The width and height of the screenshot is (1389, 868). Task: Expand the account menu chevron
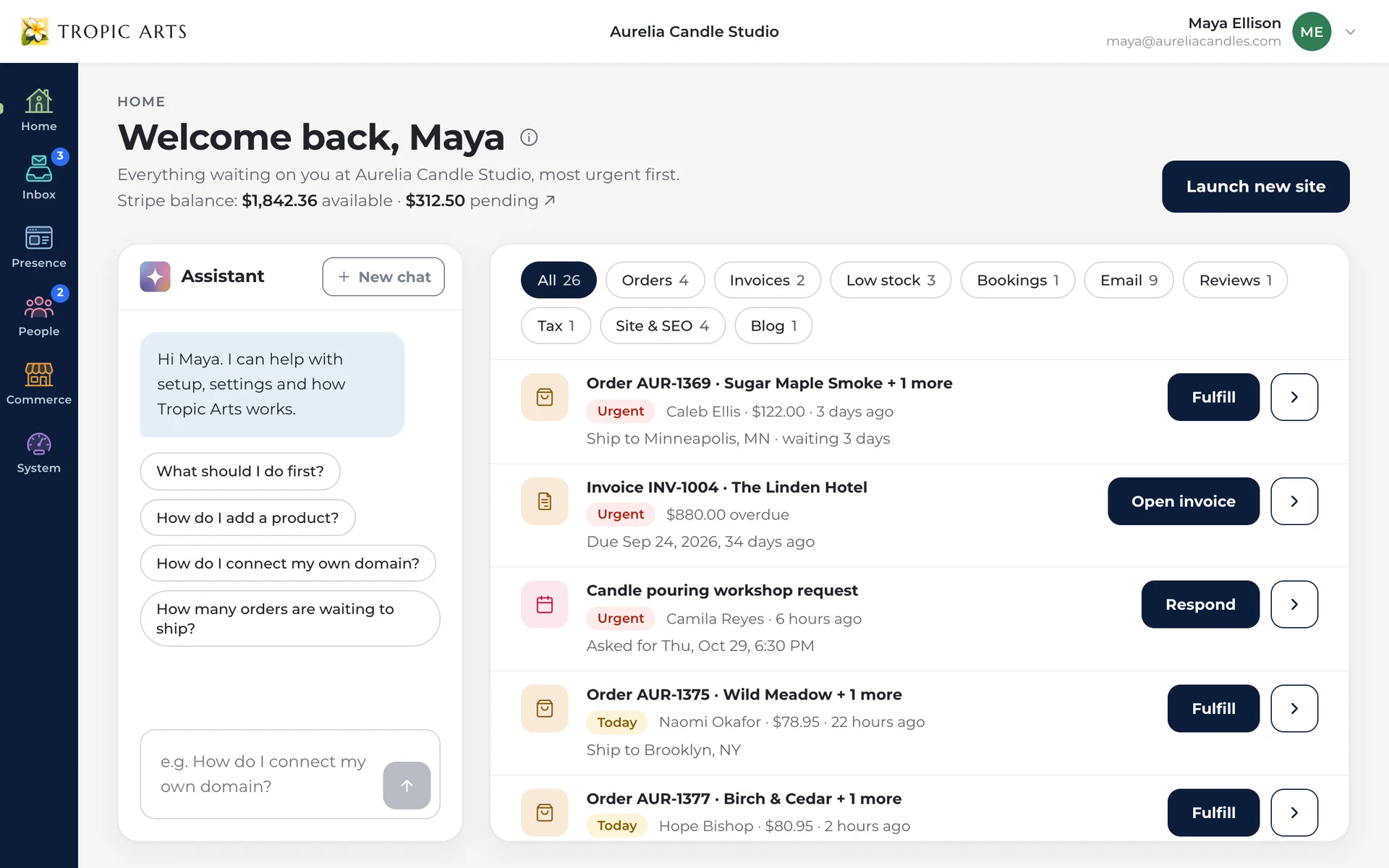point(1350,32)
